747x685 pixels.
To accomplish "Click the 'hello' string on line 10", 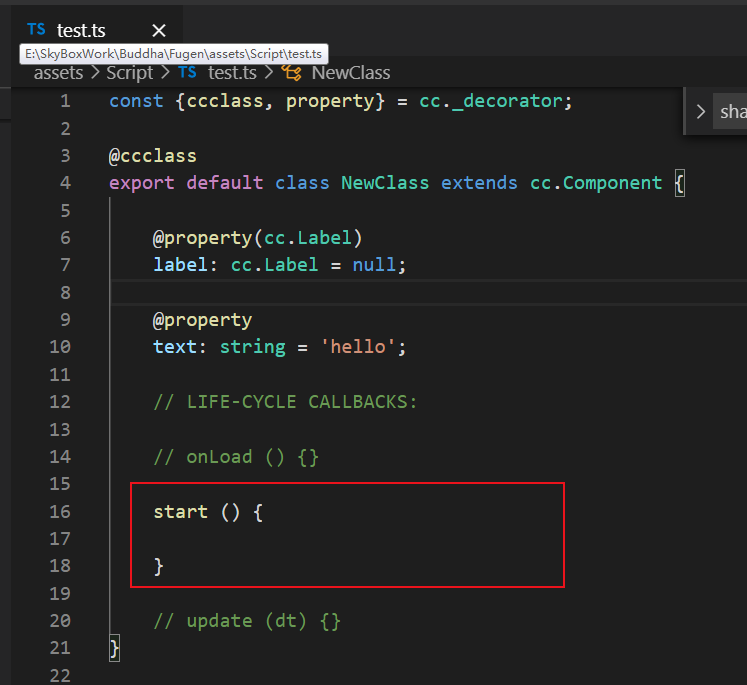I will point(358,347).
